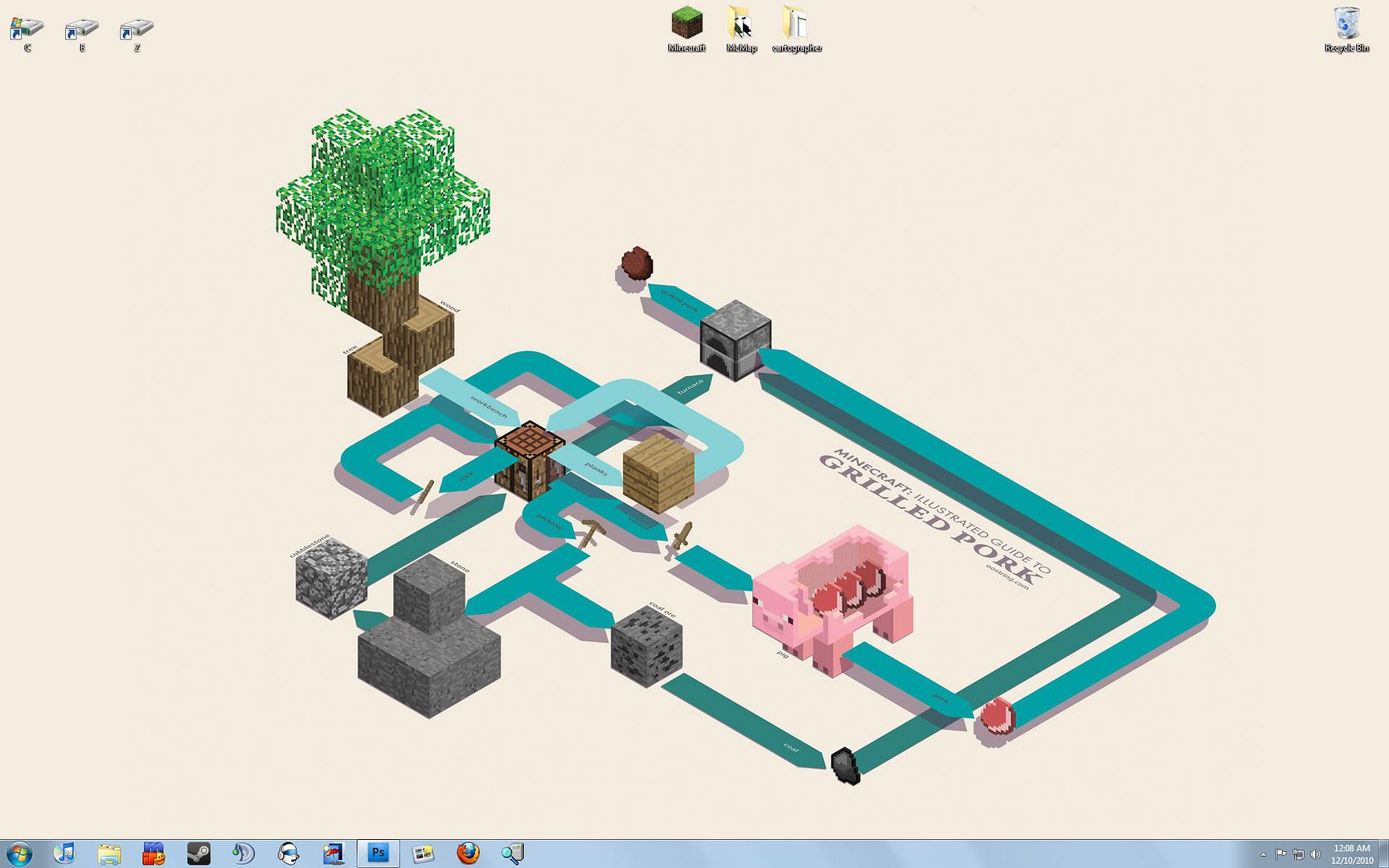Launch Firefox from the taskbar
This screenshot has width=1389, height=868.
tap(468, 853)
